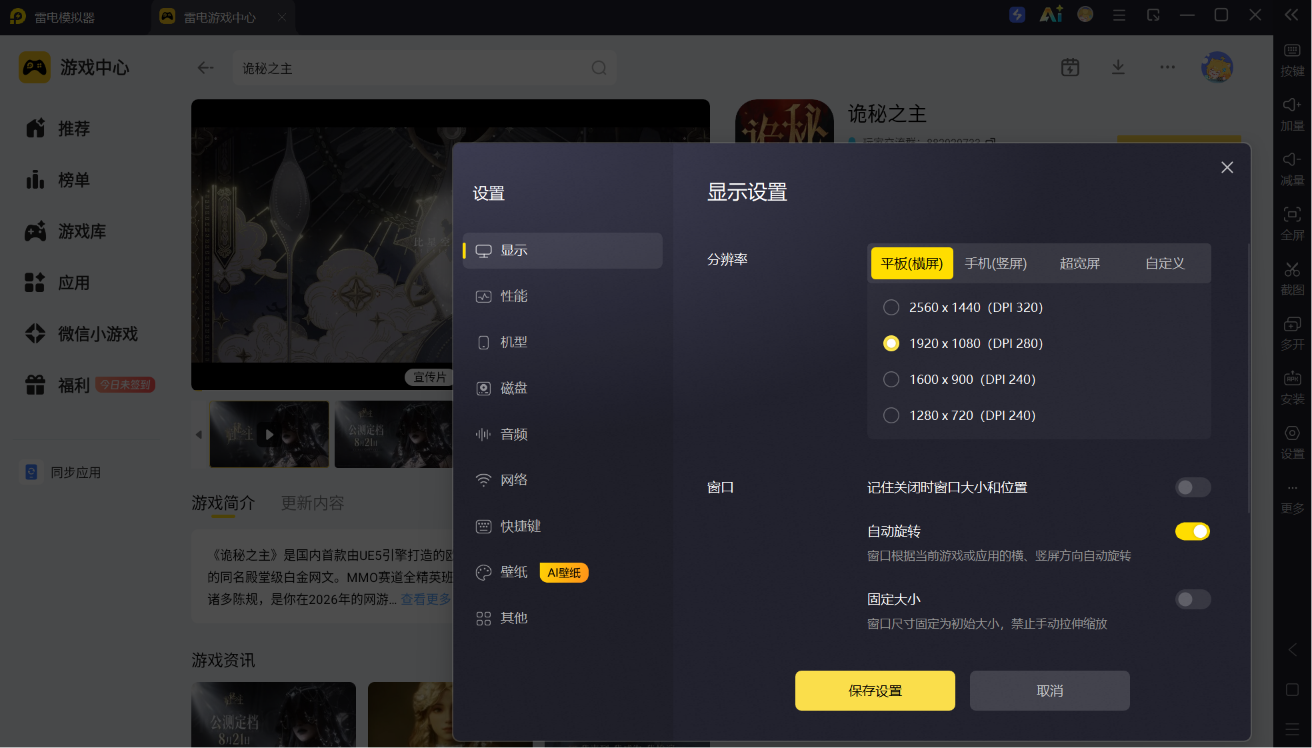
Task: Open the AI assistant icon in the title bar
Action: [x=1050, y=15]
